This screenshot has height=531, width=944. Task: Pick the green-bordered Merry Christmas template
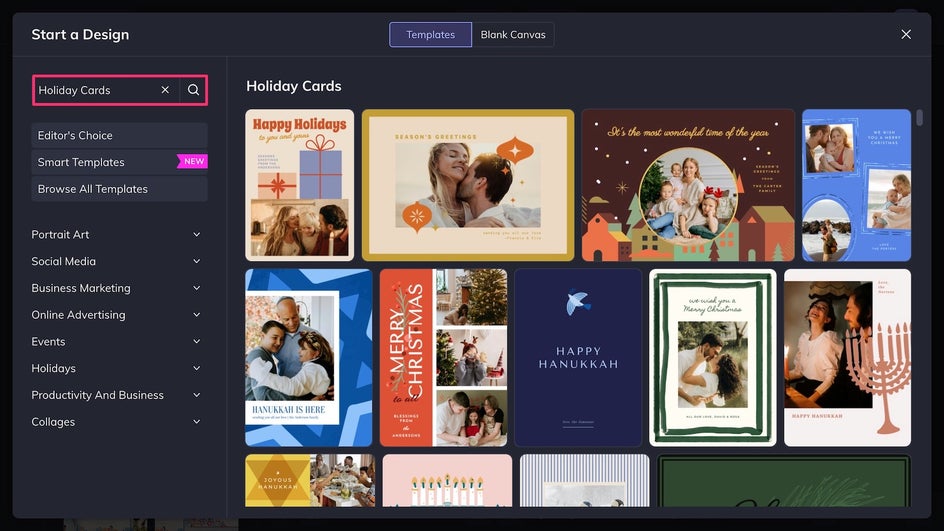point(713,358)
